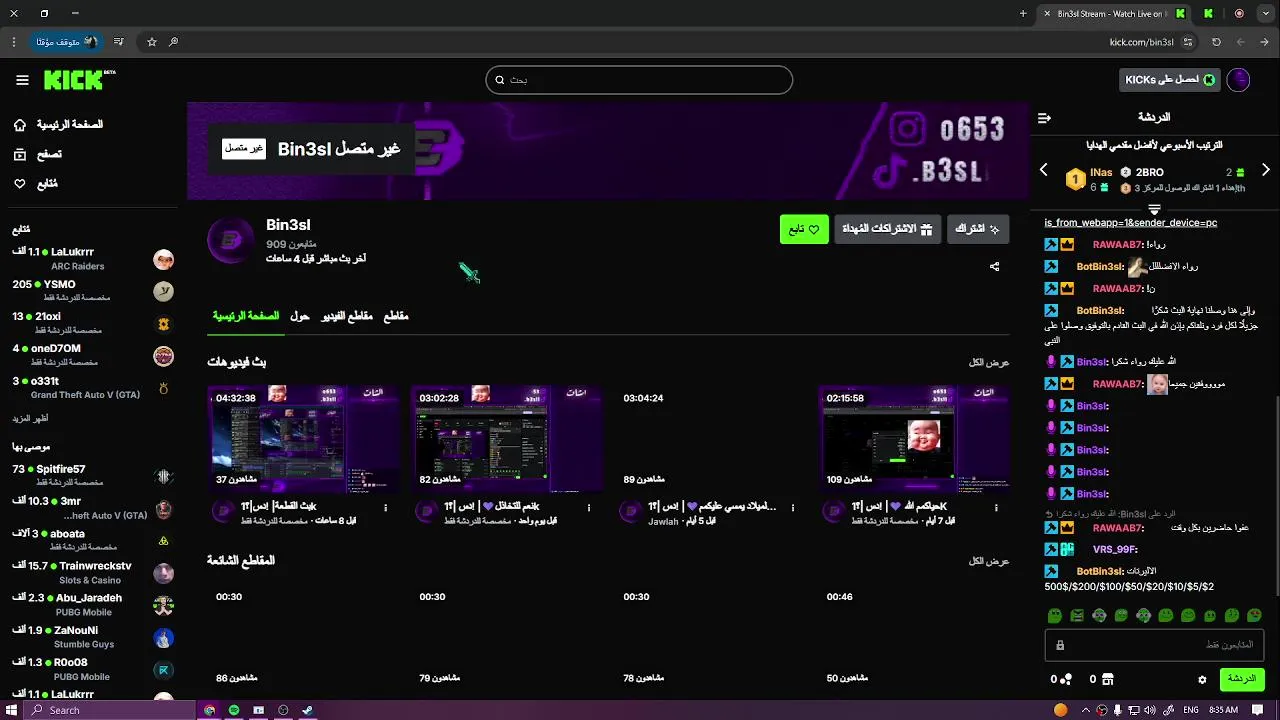Viewport: 1280px width, 720px height.
Task: Open the oneD7OM channel
Action: tap(93, 355)
